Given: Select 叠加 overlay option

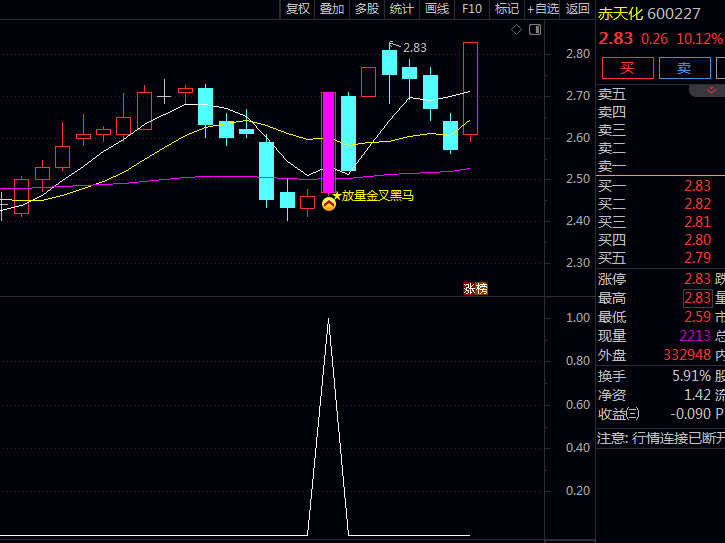Looking at the screenshot, I should 332,9.
